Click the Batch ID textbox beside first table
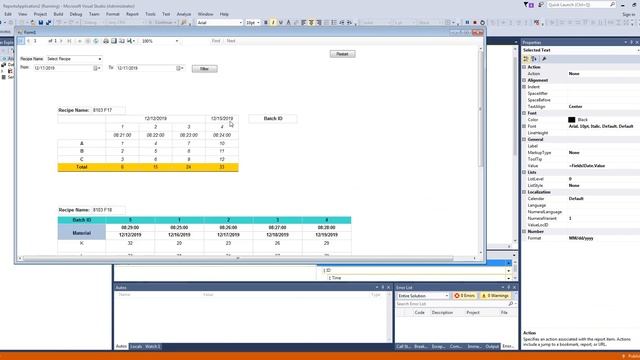Screen dimensions: 640x360 click(273, 118)
